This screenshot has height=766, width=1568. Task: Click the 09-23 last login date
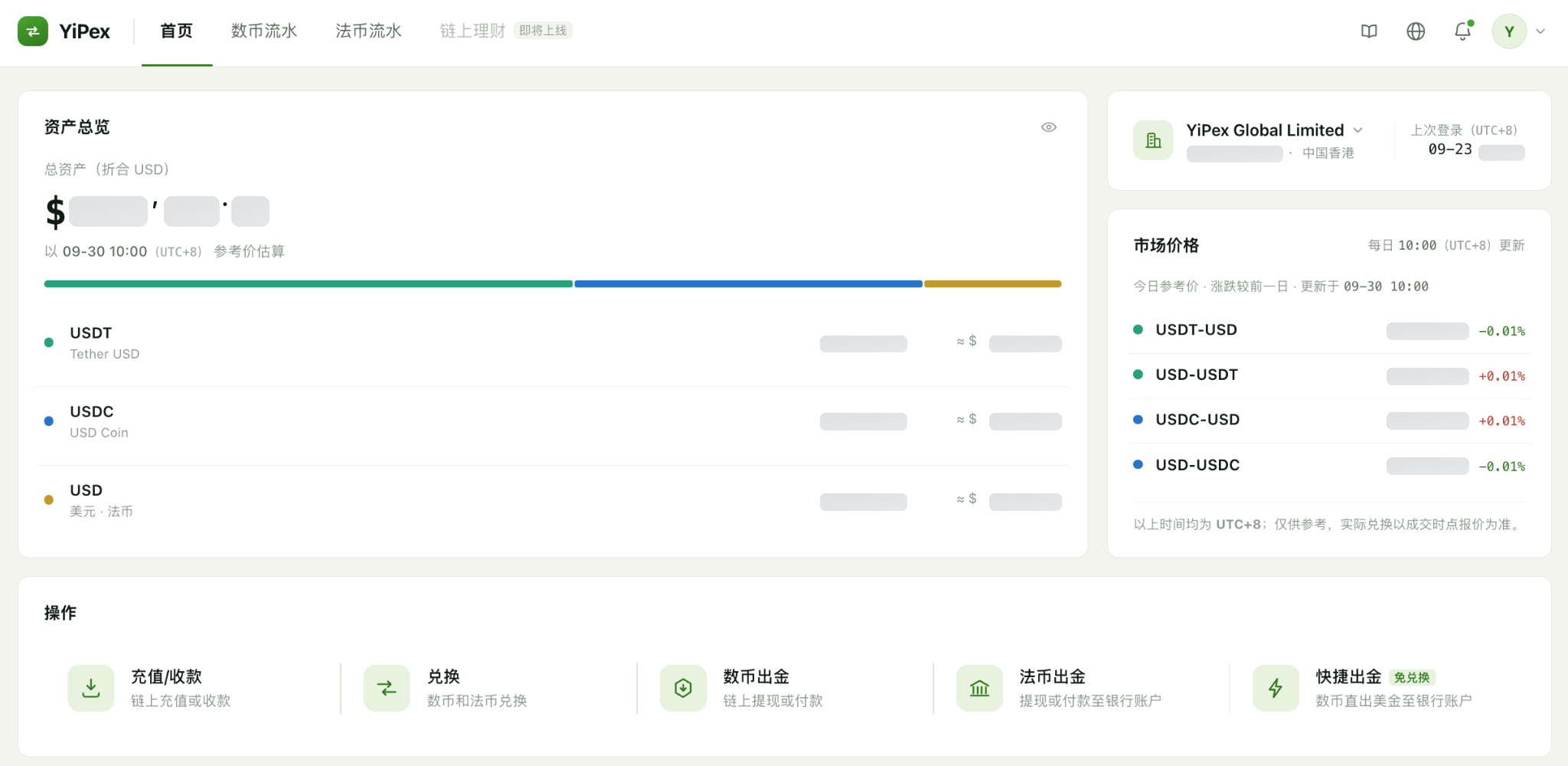click(x=1450, y=149)
